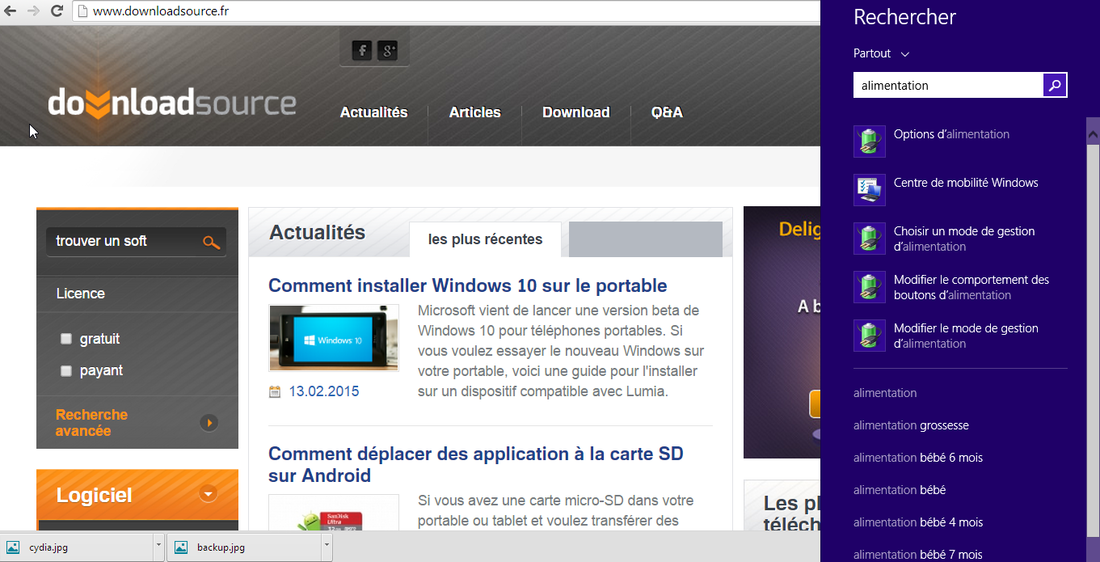Reload the page with refresh icon
The image size is (1100, 562).
coord(58,11)
